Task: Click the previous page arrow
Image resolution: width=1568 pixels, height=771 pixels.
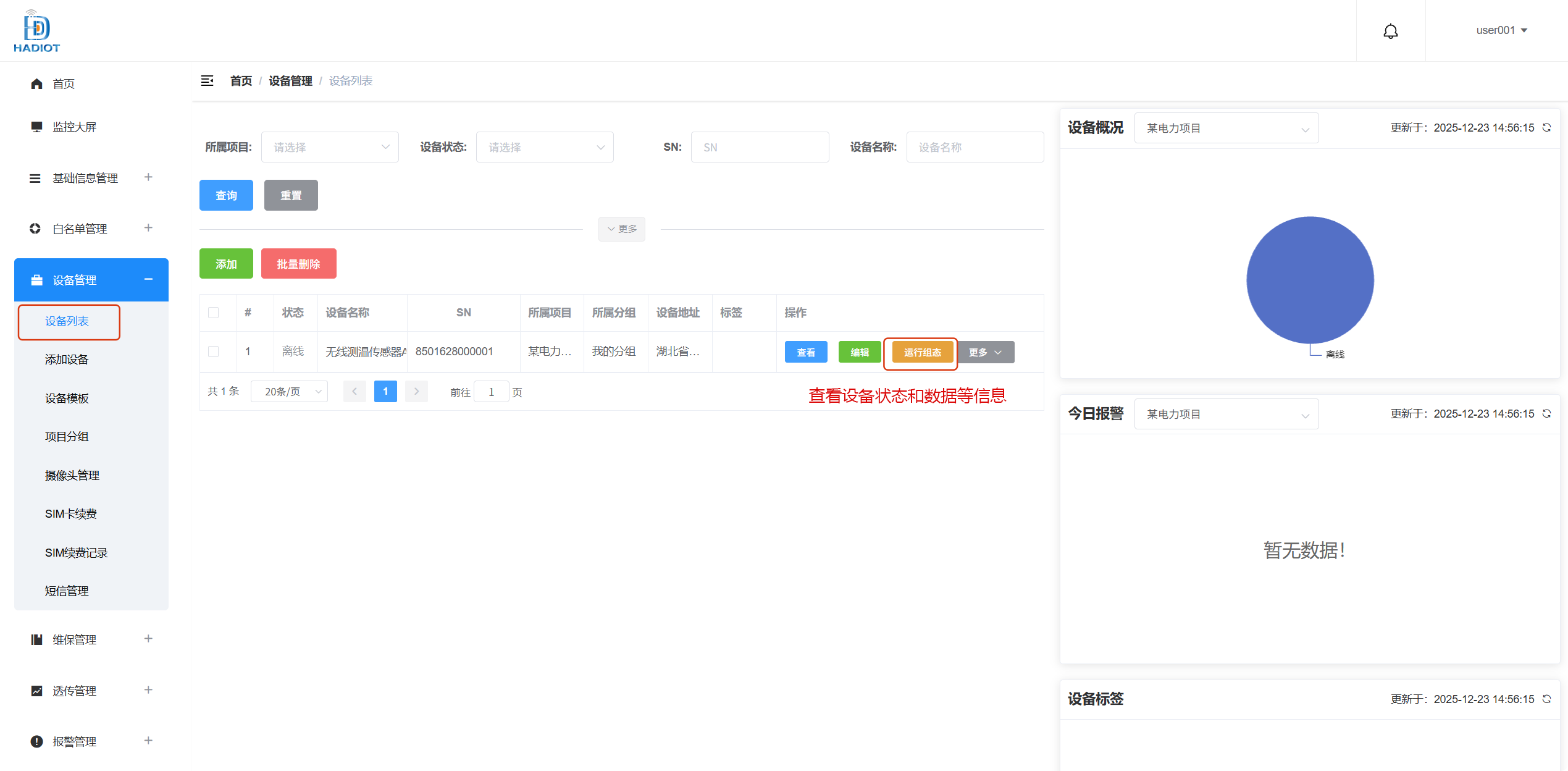Action: coord(354,392)
